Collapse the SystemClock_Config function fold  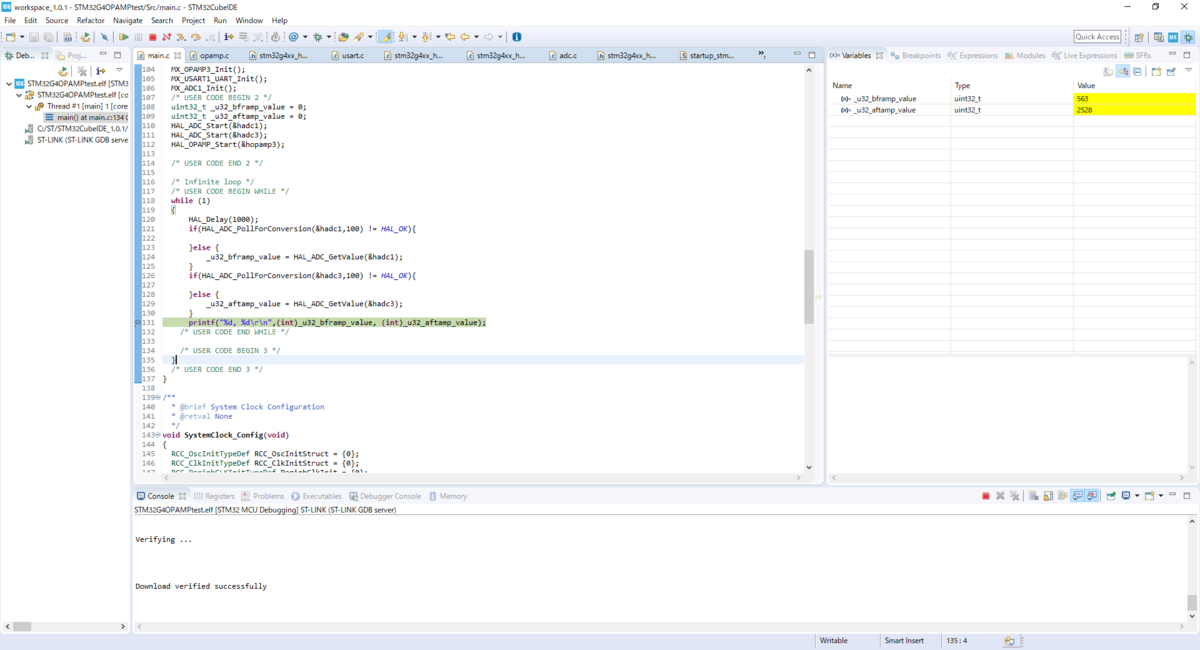[159, 435]
